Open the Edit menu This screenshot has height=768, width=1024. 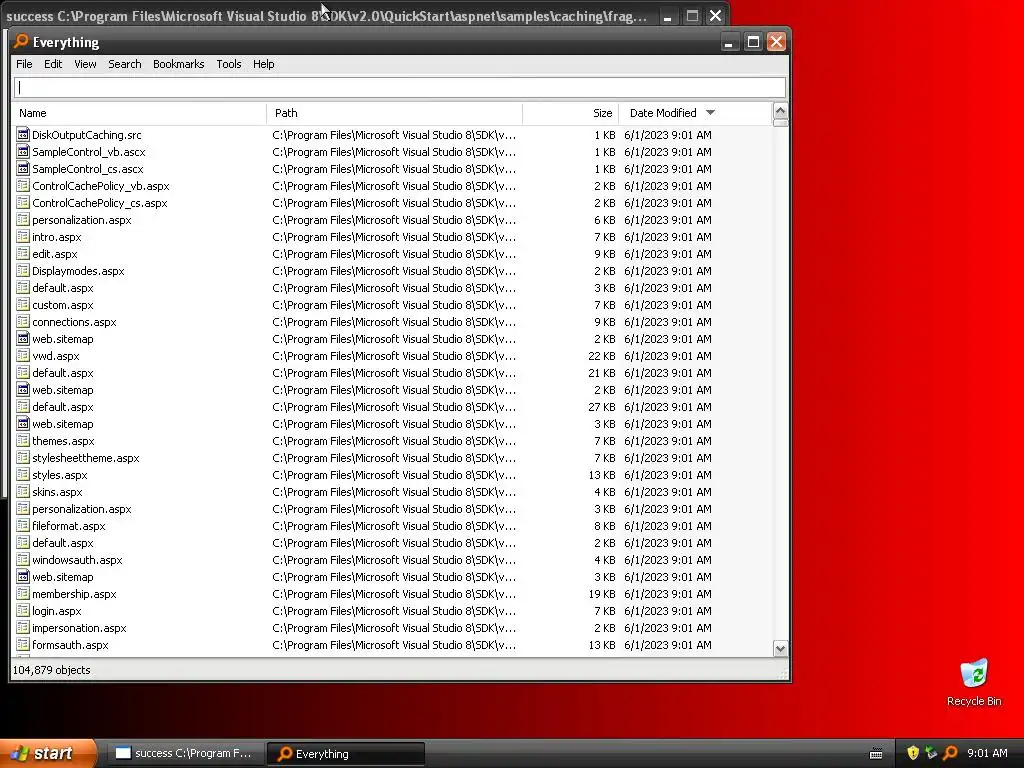(x=53, y=64)
